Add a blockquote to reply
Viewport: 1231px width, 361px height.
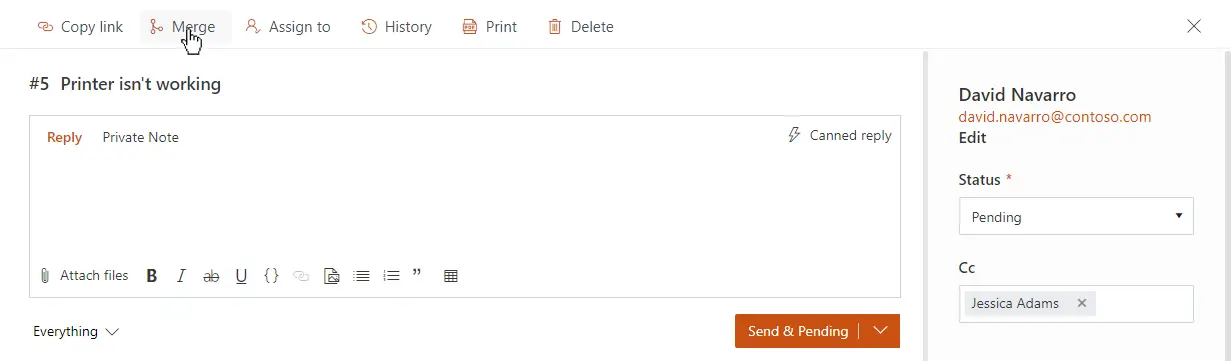(418, 276)
